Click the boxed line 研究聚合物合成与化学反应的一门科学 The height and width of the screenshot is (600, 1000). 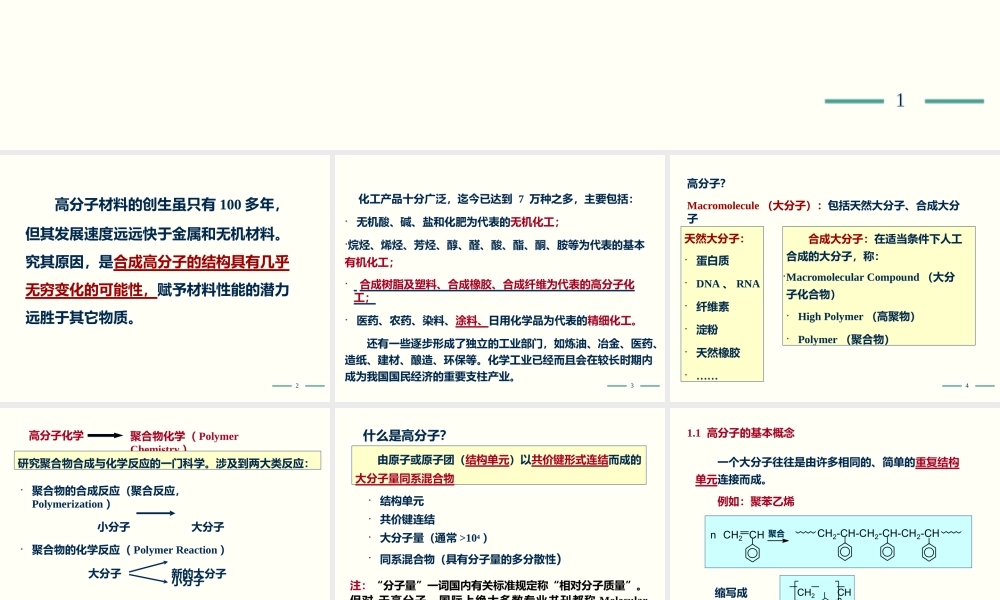click(x=167, y=462)
